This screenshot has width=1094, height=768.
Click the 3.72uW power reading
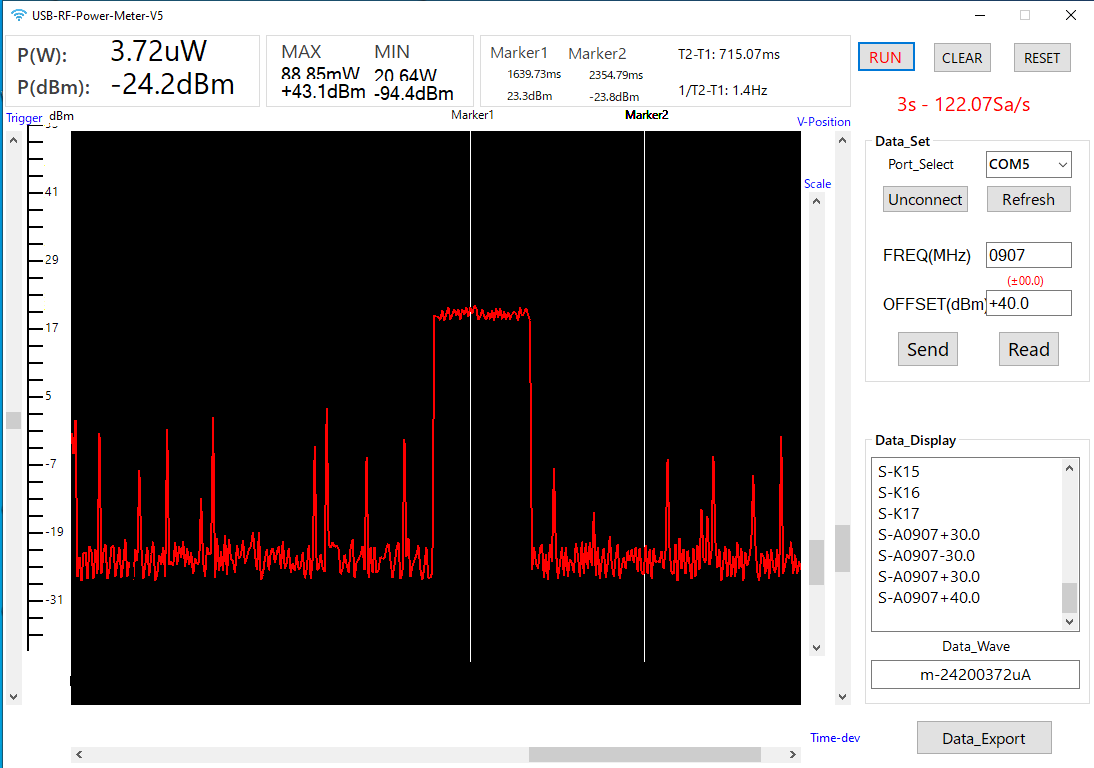[x=158, y=51]
